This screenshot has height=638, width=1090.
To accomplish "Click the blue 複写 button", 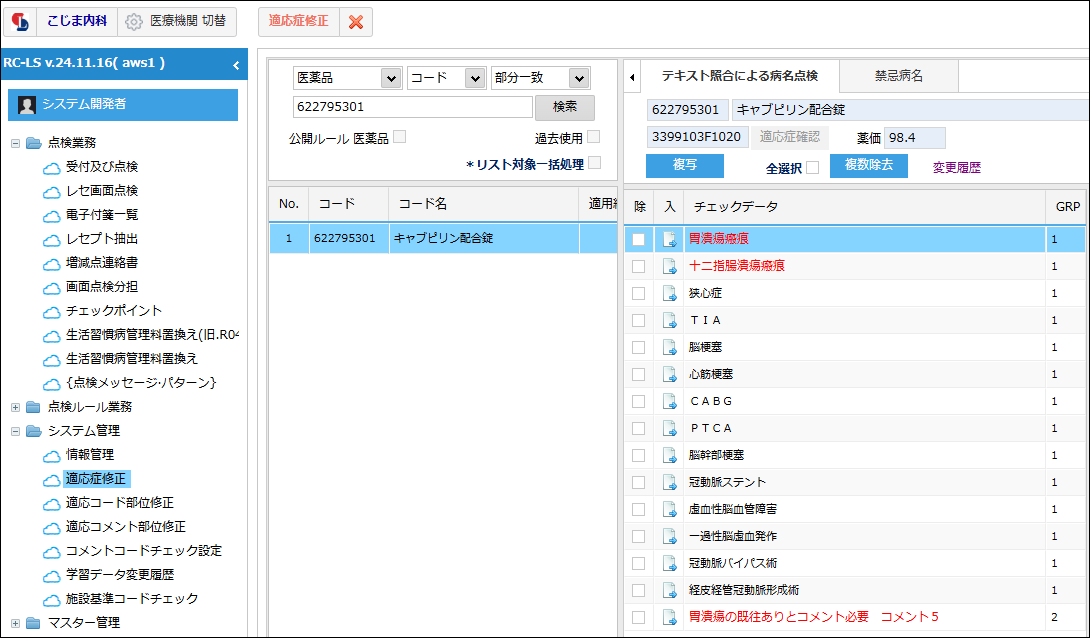I will pyautogui.click(x=685, y=165).
